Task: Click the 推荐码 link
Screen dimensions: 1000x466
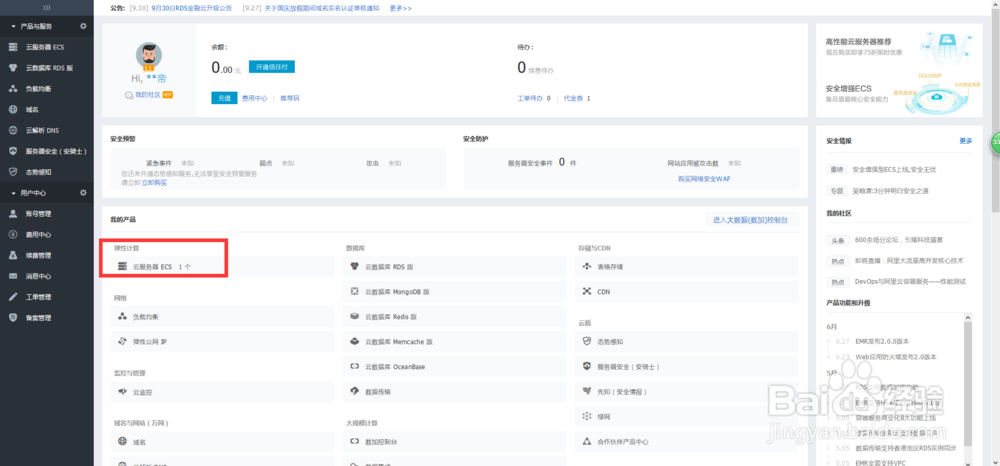Action: click(x=290, y=99)
